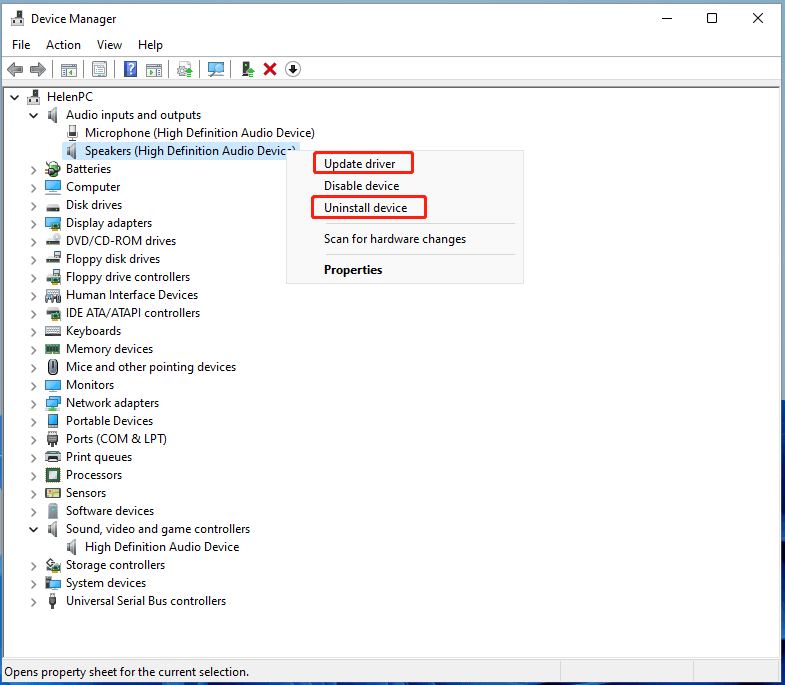Expand the System devices category
The width and height of the screenshot is (785, 685).
pyautogui.click(x=34, y=584)
